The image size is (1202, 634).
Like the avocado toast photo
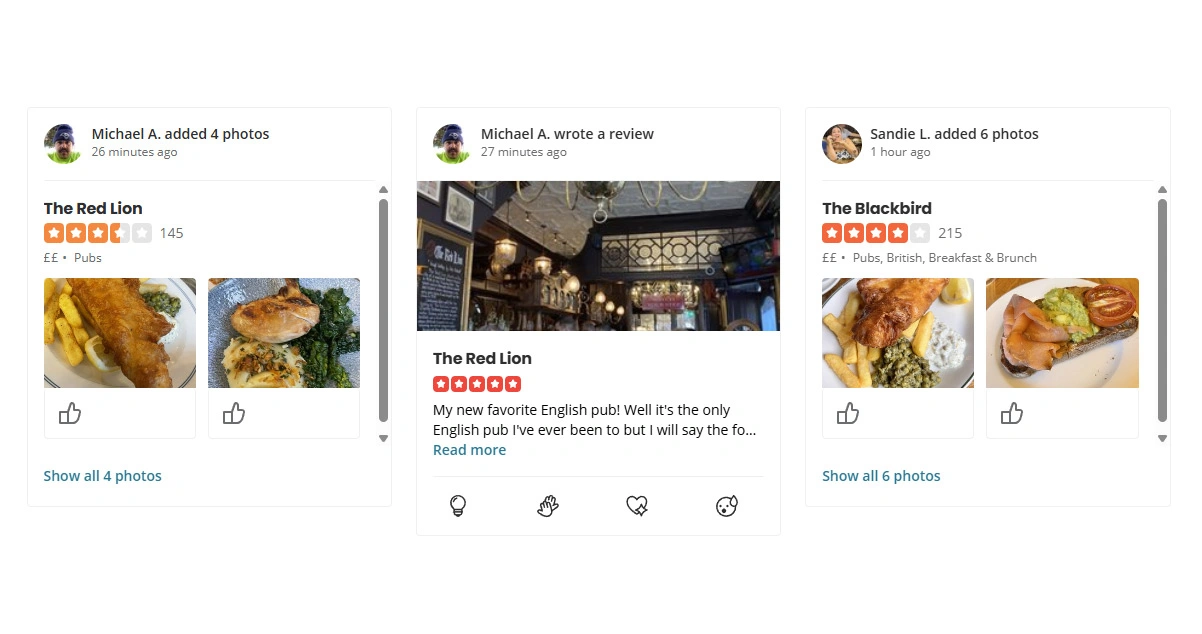point(1011,413)
